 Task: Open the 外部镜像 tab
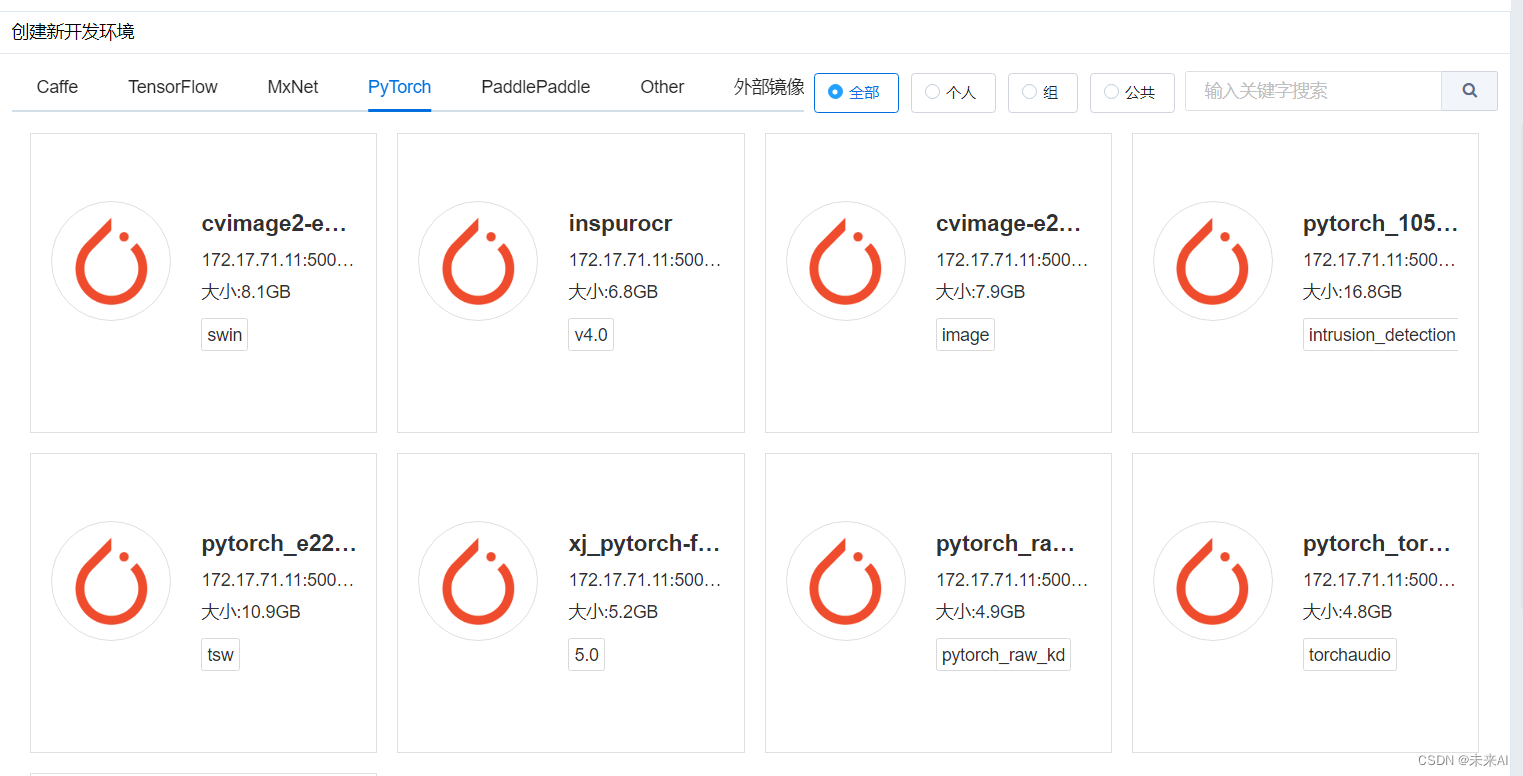(768, 87)
